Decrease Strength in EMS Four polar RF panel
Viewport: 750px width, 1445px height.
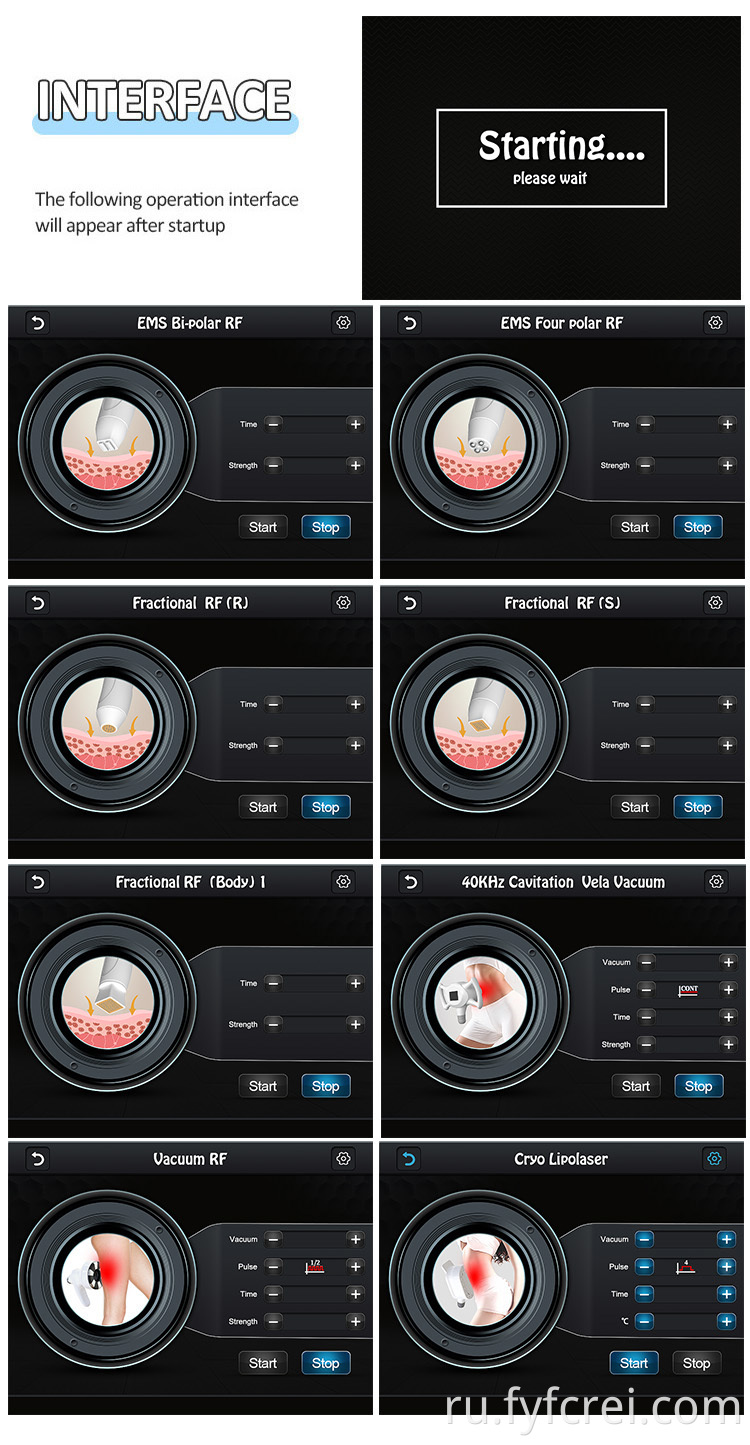[646, 465]
